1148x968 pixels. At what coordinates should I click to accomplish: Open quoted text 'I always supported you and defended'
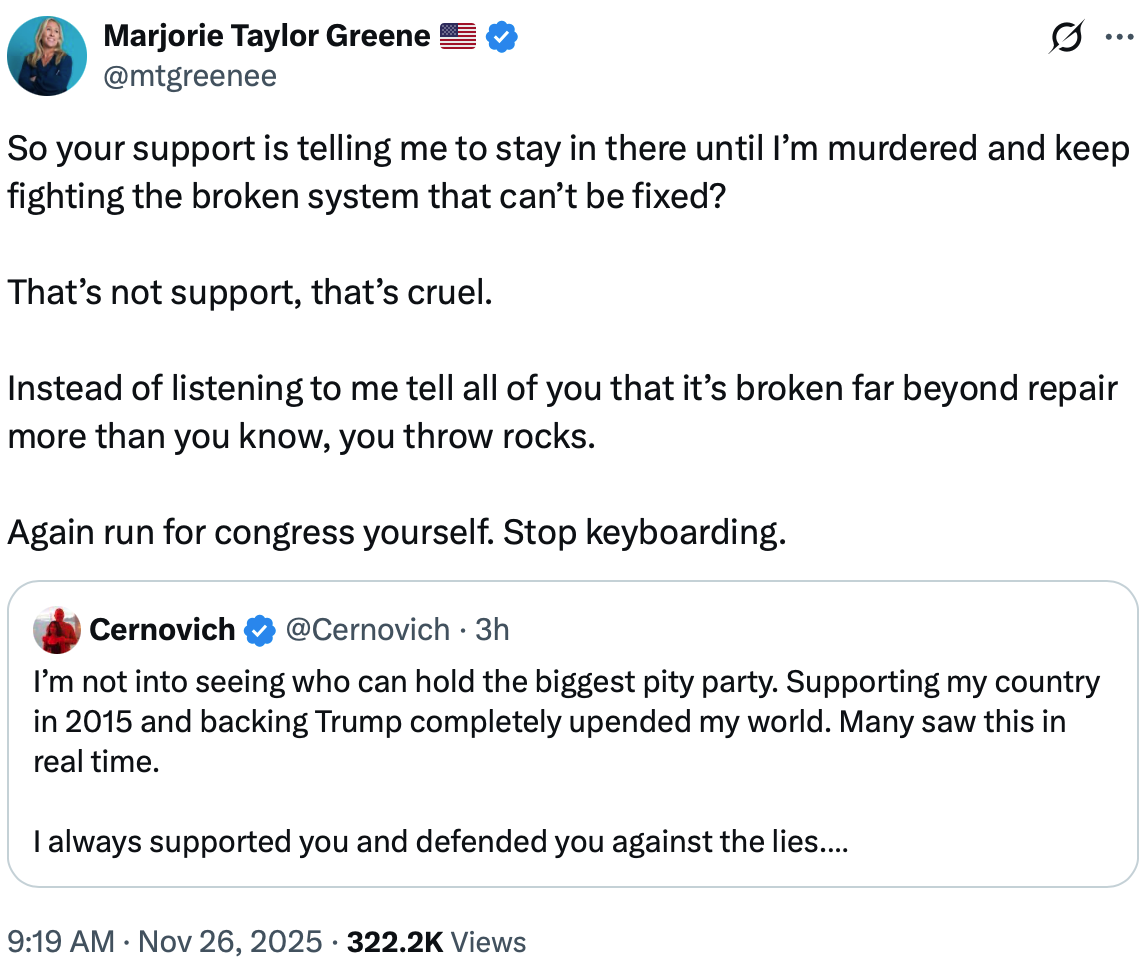(440, 842)
